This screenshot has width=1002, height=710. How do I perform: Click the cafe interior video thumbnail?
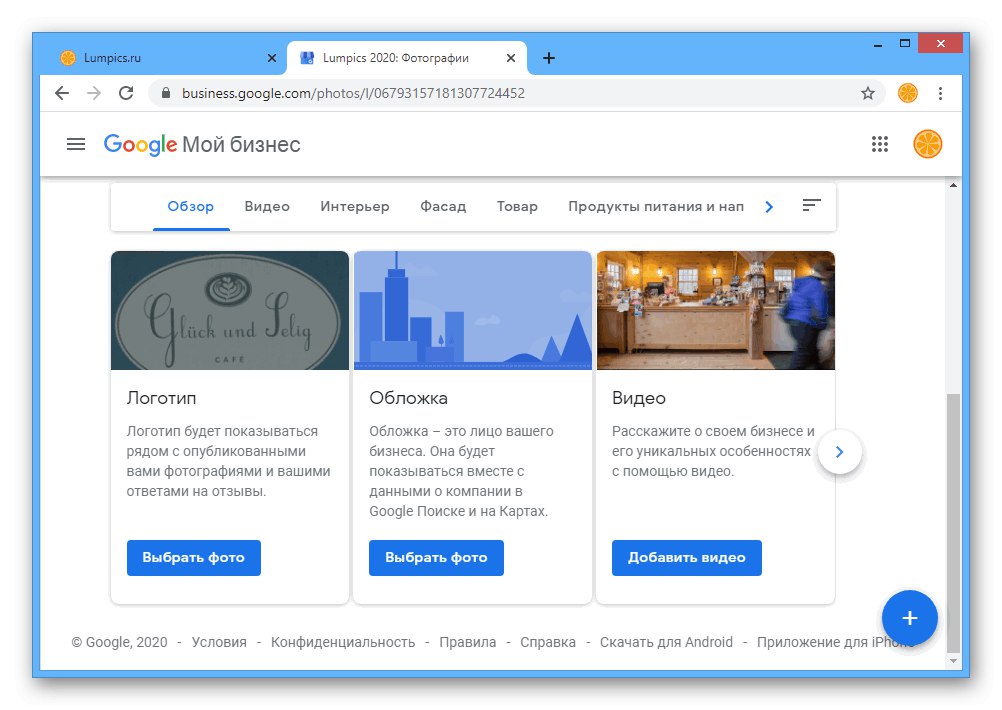coord(716,311)
